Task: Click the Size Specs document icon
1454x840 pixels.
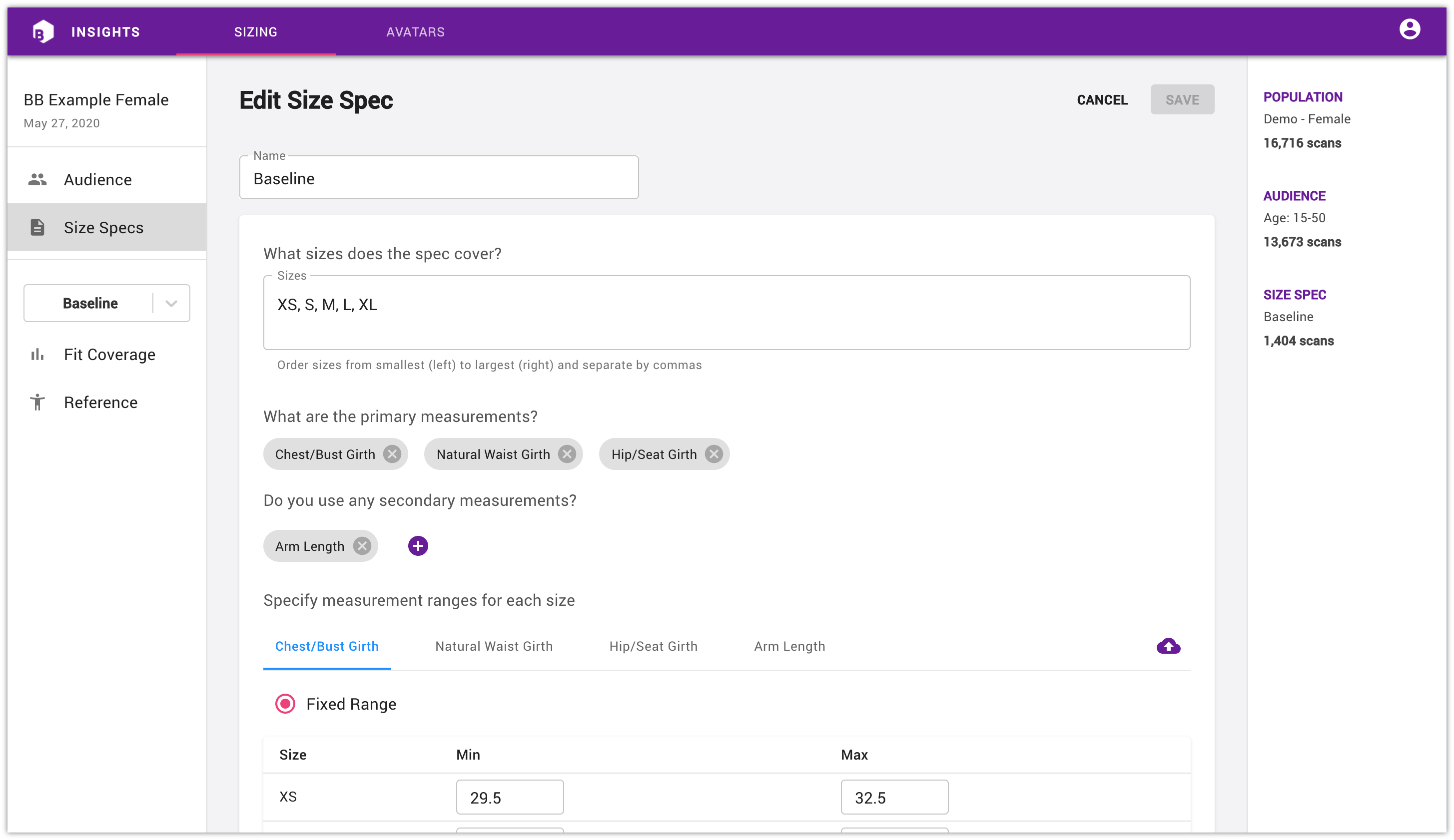Action: click(37, 227)
